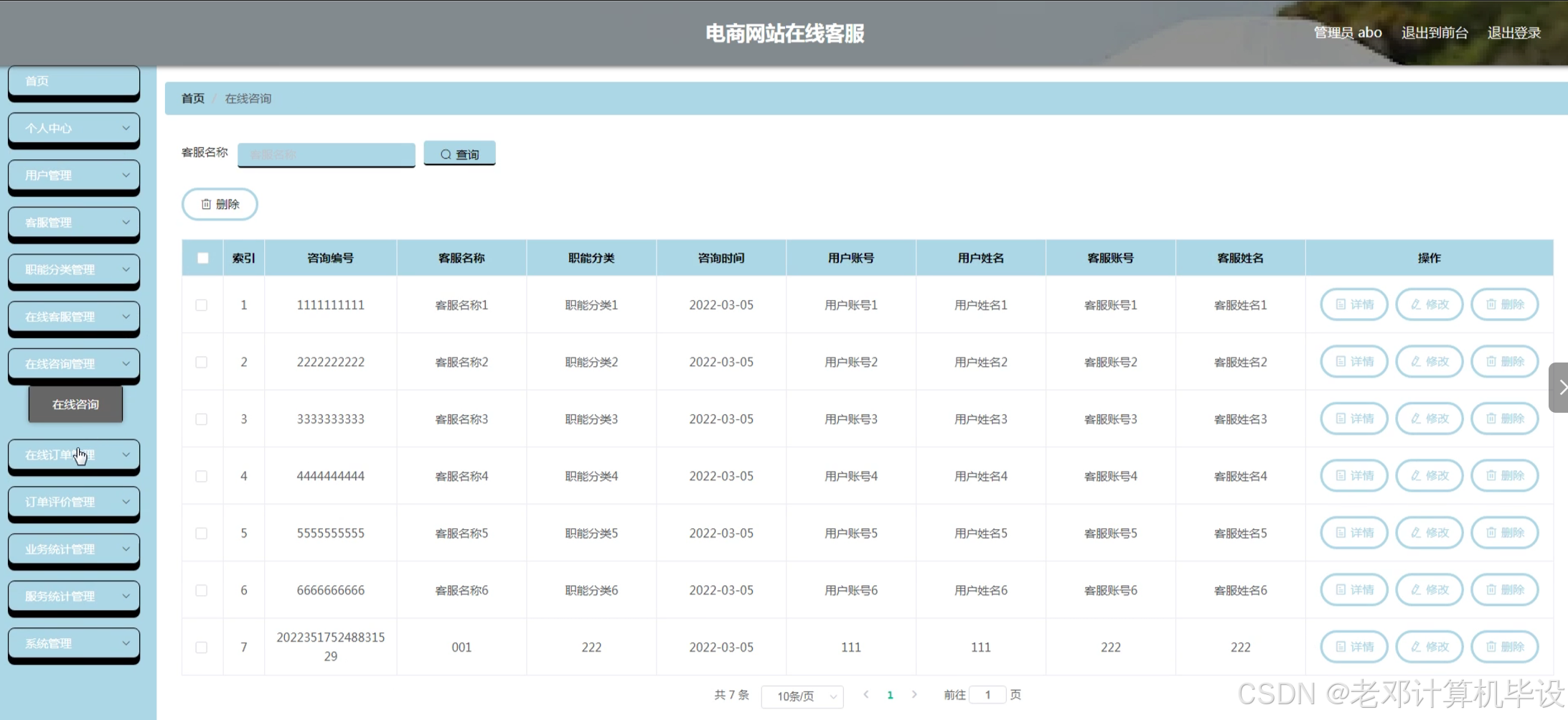
Task: Delete the row with 客服名称 001
Action: tap(1505, 647)
